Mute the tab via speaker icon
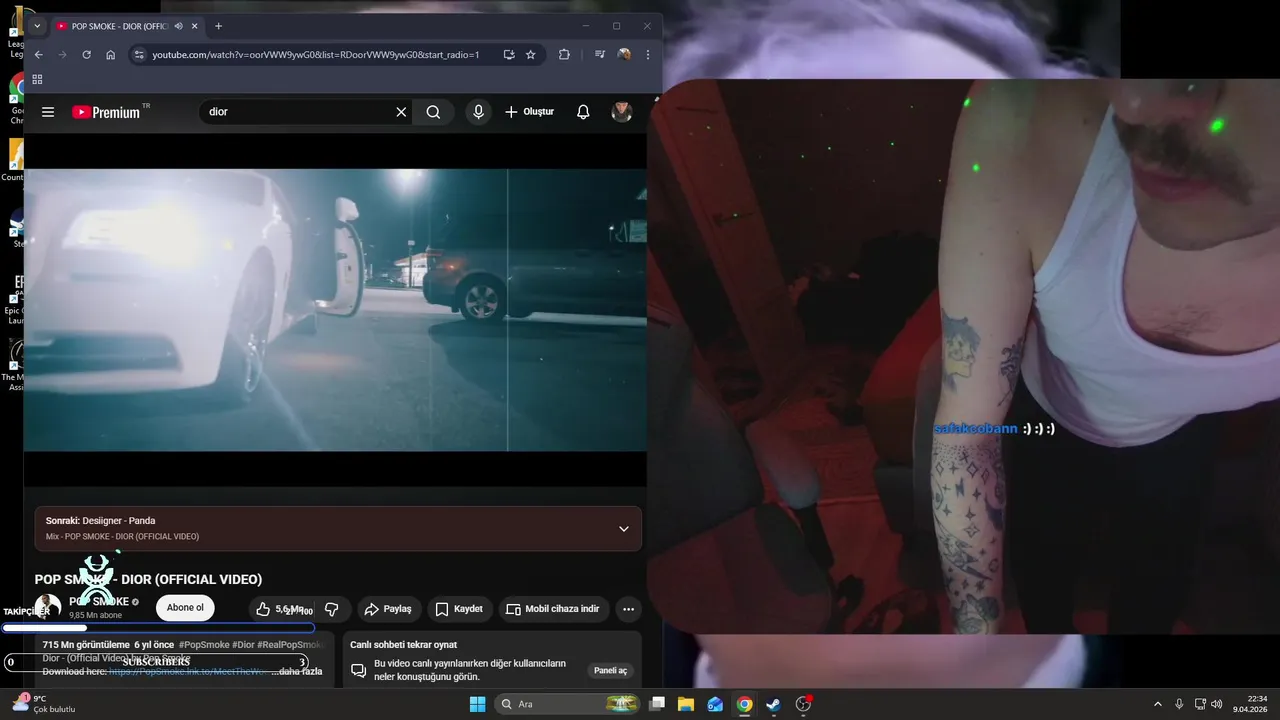This screenshot has height=720, width=1280. 178,26
